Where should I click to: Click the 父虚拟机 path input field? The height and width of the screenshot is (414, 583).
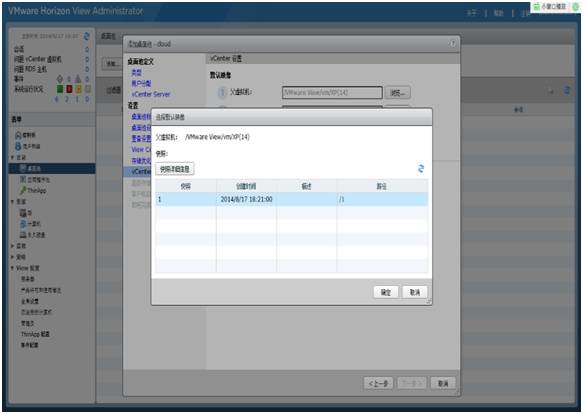(332, 93)
